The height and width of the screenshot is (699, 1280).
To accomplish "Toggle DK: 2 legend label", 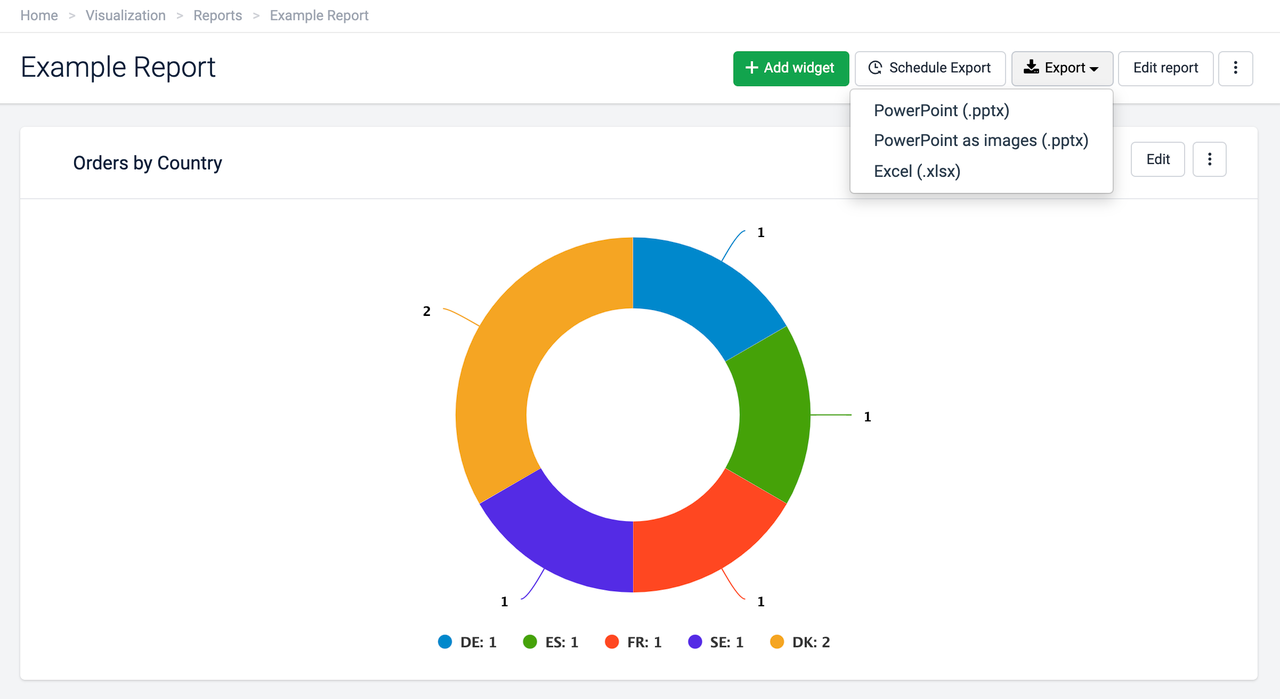I will pyautogui.click(x=811, y=642).
